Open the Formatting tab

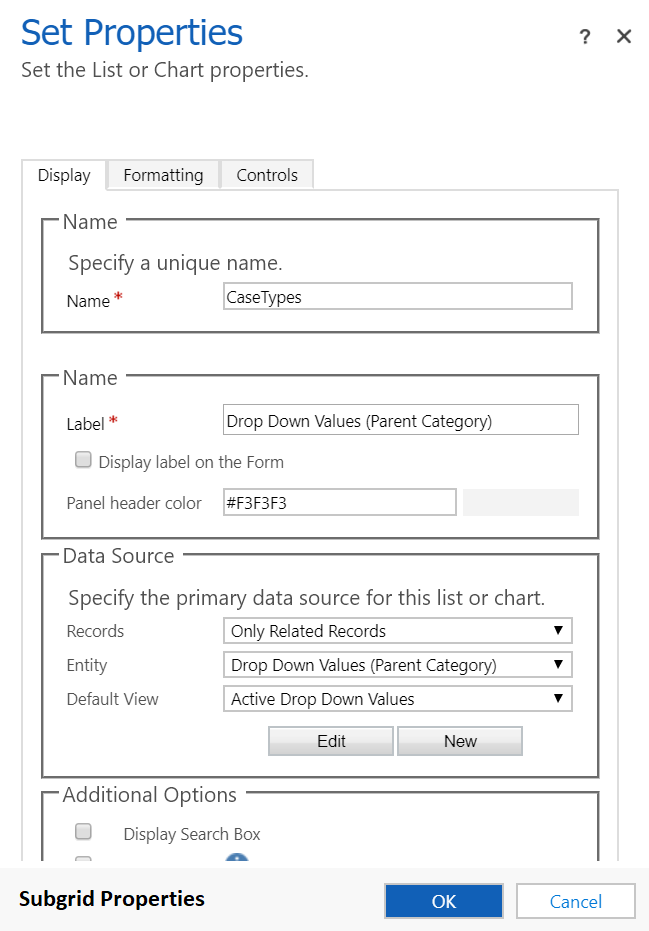point(163,175)
